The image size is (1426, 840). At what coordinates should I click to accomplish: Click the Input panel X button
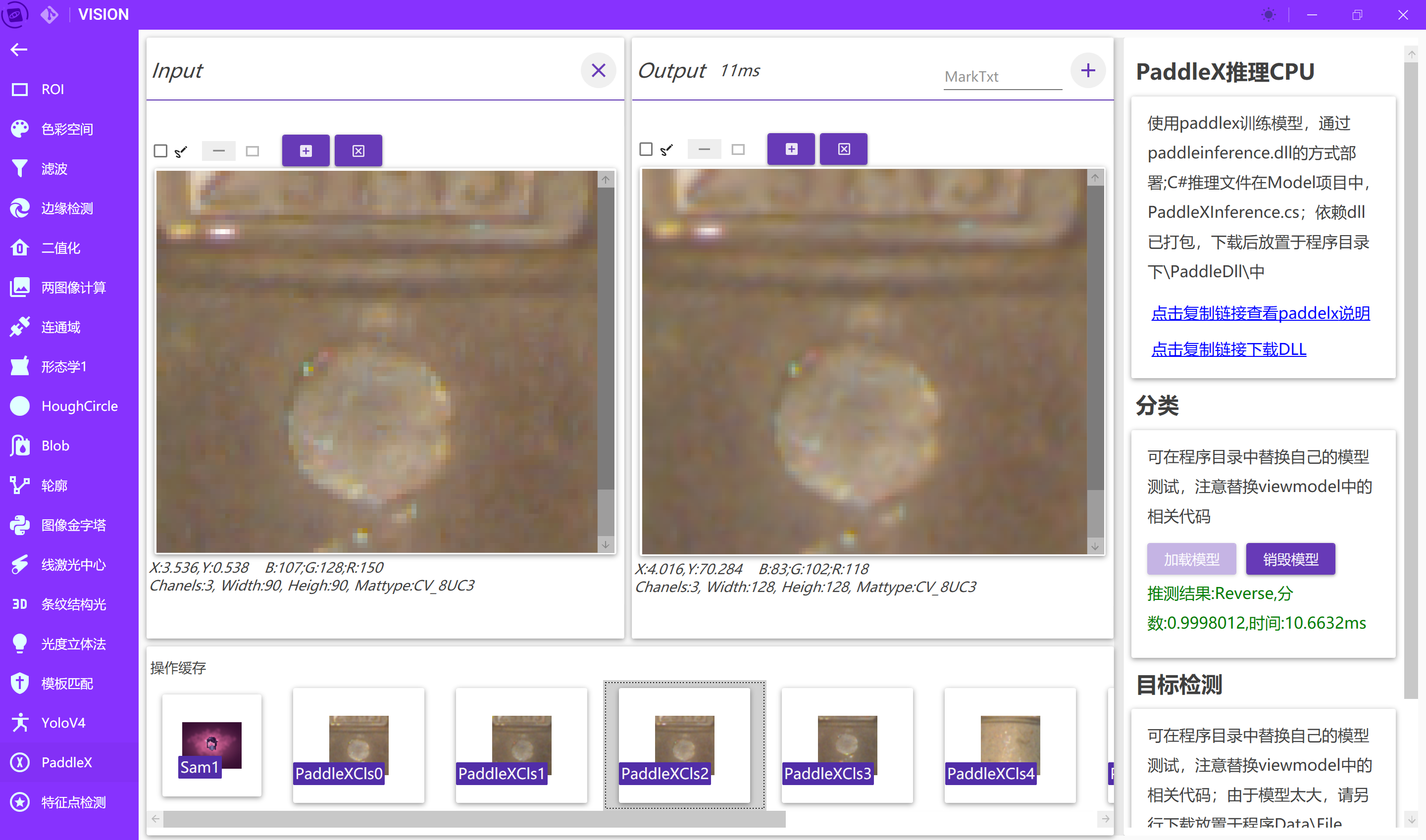coord(598,71)
